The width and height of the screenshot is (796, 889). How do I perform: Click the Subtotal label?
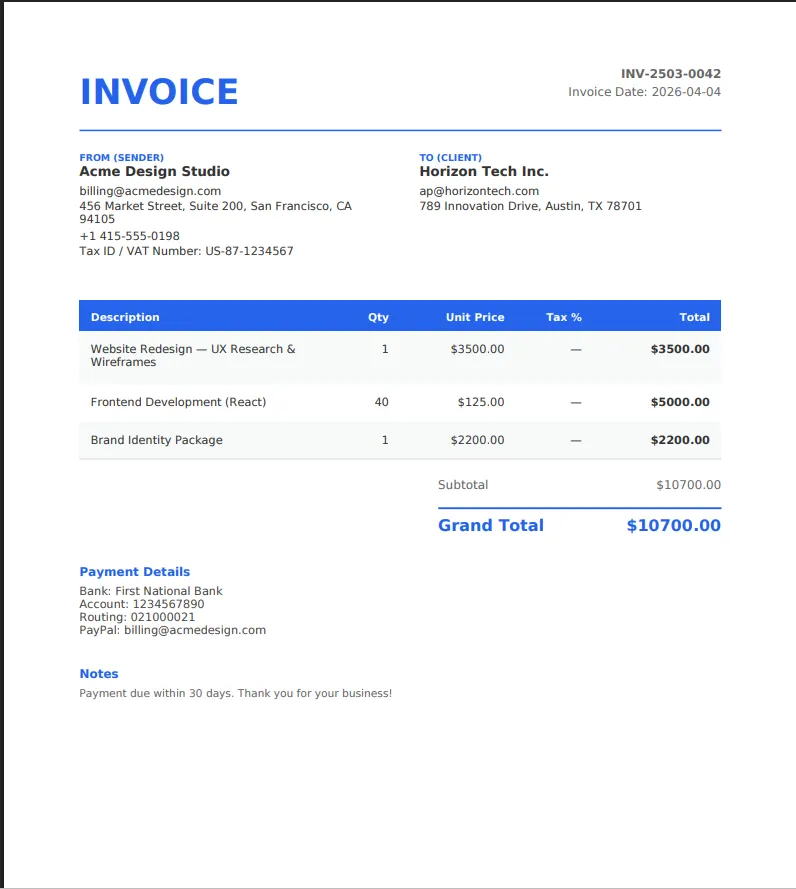tap(463, 485)
